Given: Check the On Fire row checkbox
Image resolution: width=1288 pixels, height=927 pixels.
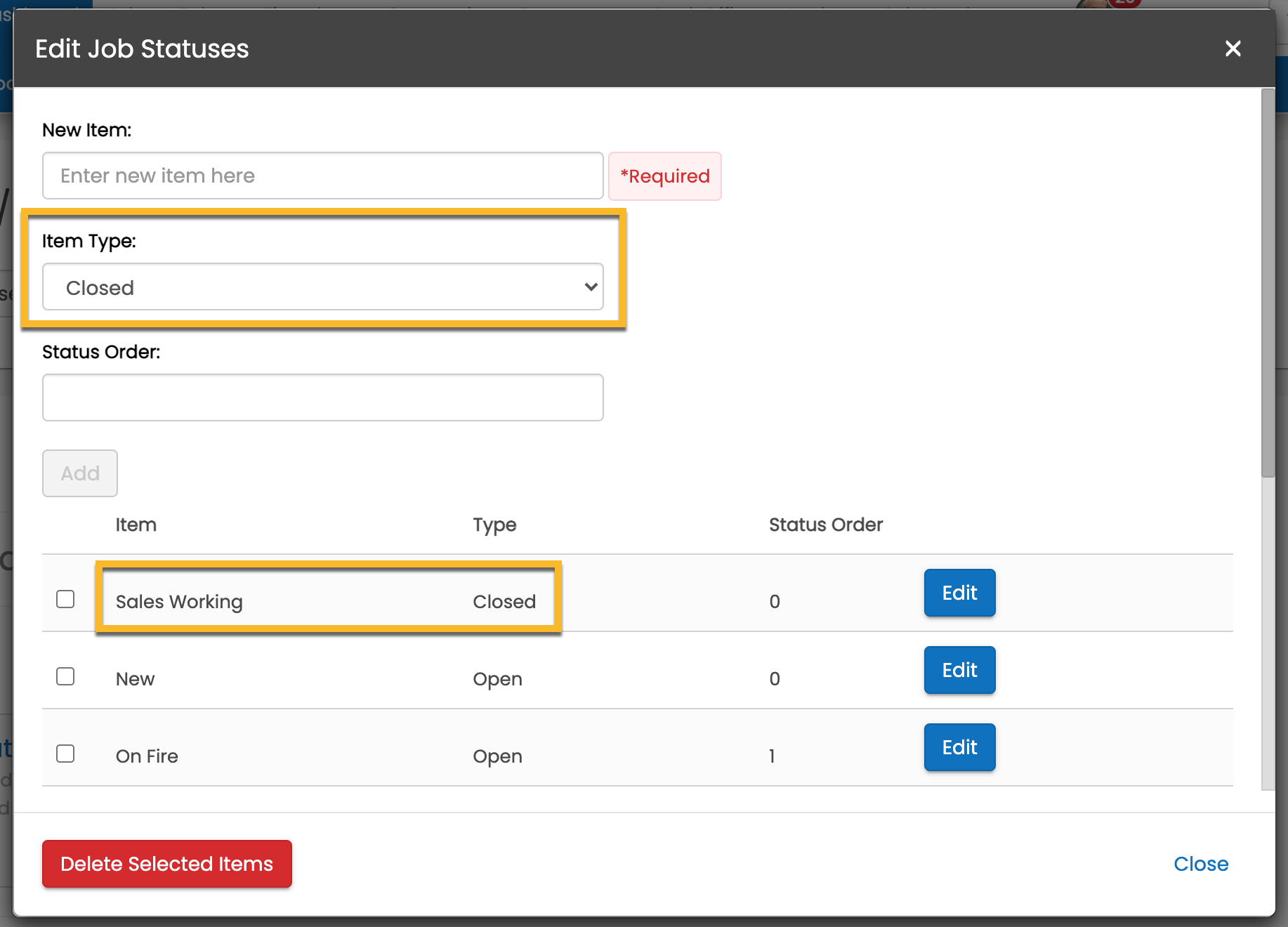Looking at the screenshot, I should point(65,754).
